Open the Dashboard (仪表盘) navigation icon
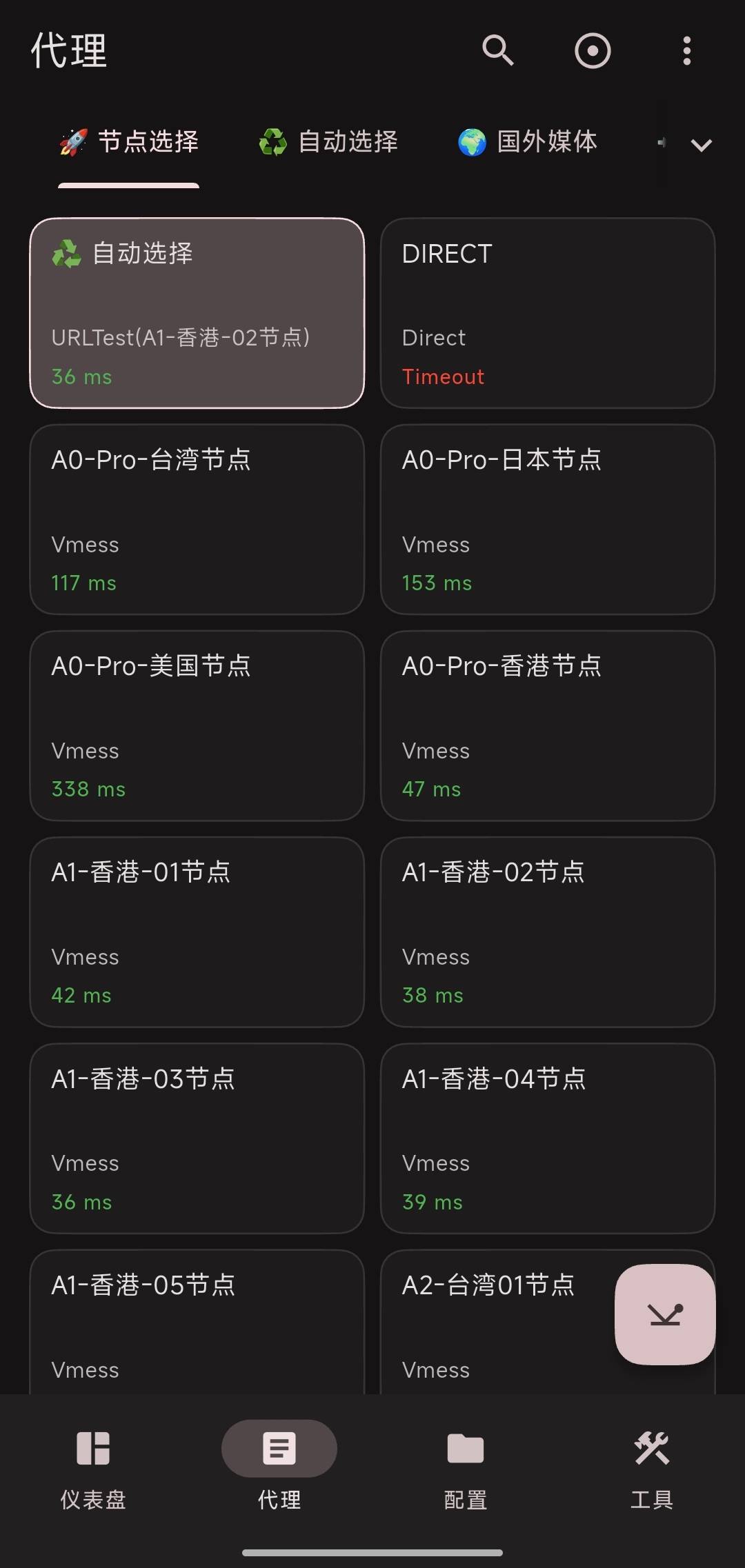Viewport: 745px width, 1568px height. [x=93, y=1448]
